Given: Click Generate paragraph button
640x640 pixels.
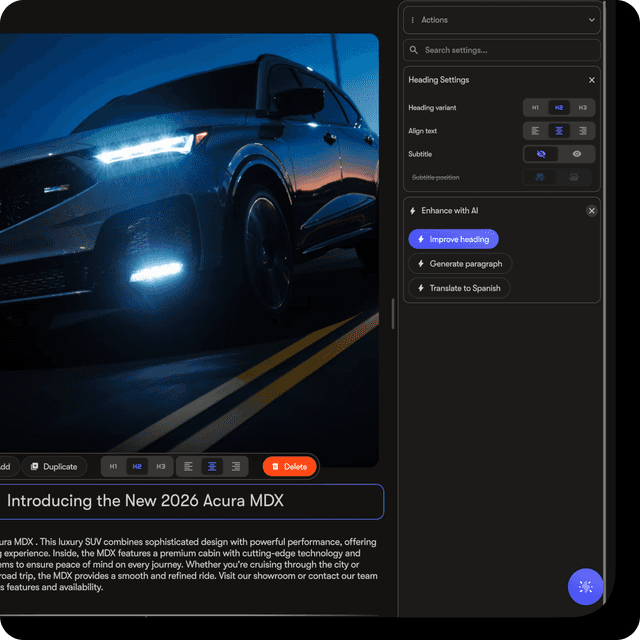Looking at the screenshot, I should pos(460,264).
